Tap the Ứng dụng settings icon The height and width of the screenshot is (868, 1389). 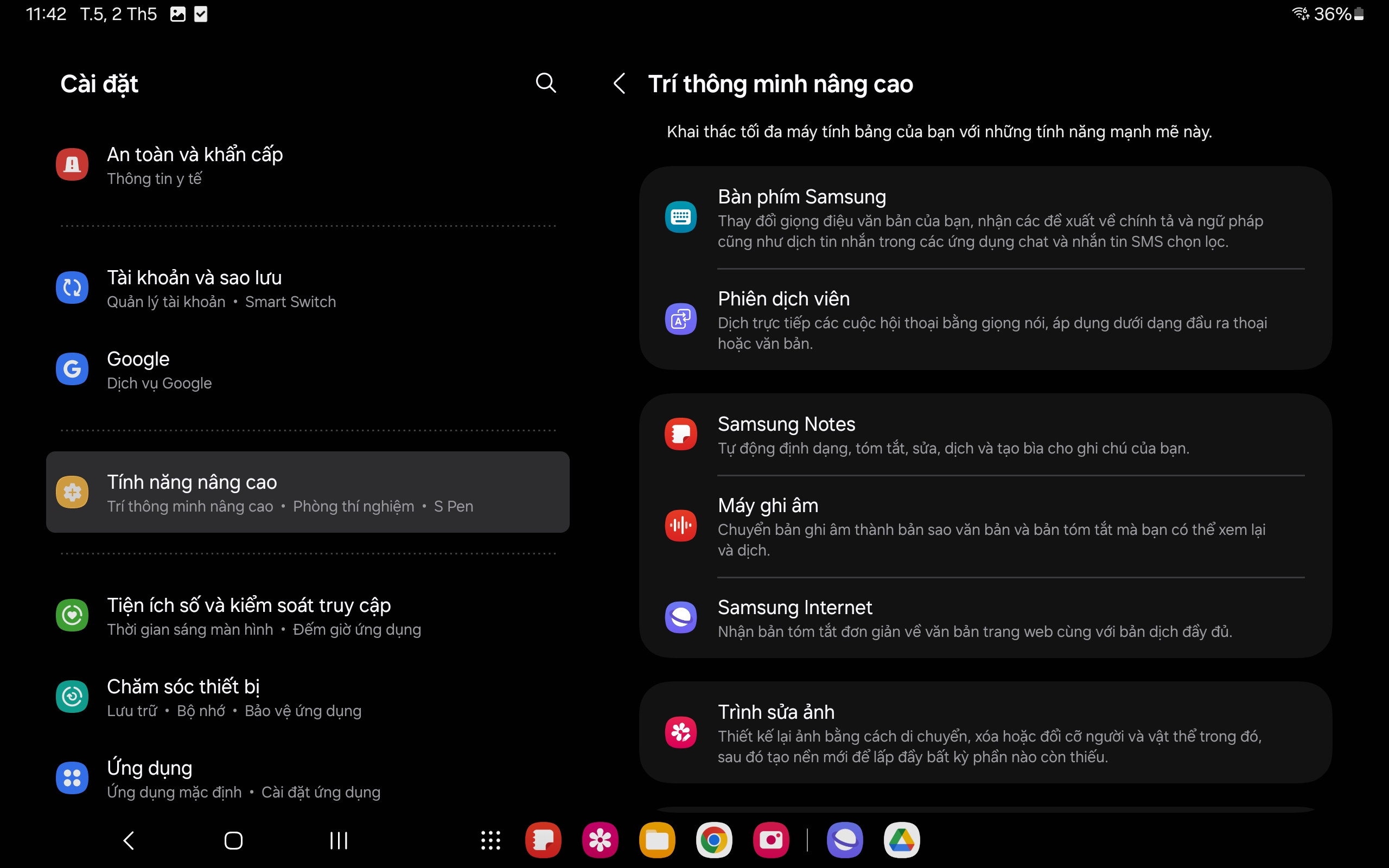click(x=72, y=778)
